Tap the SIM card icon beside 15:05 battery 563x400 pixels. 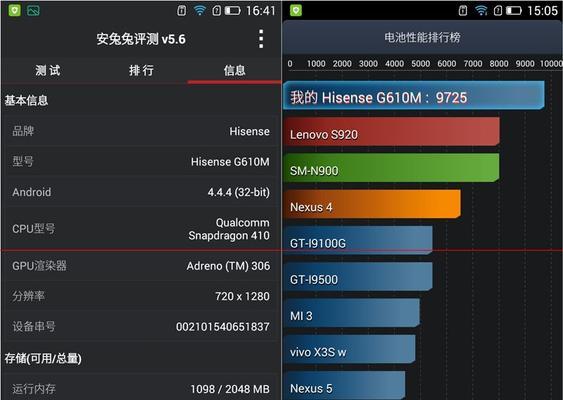click(x=498, y=11)
